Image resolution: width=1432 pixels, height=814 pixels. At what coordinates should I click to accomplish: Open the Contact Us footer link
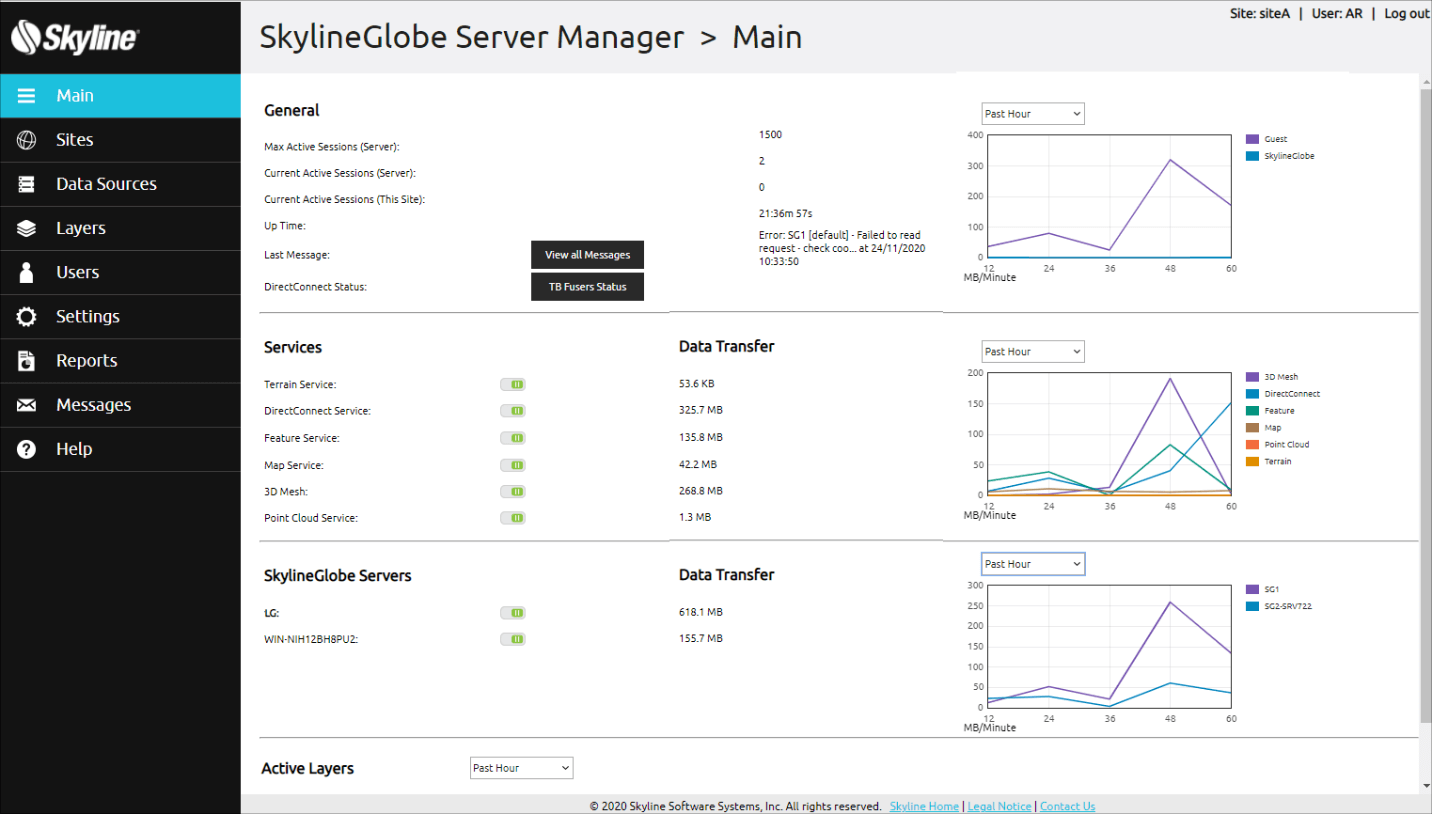click(1067, 806)
